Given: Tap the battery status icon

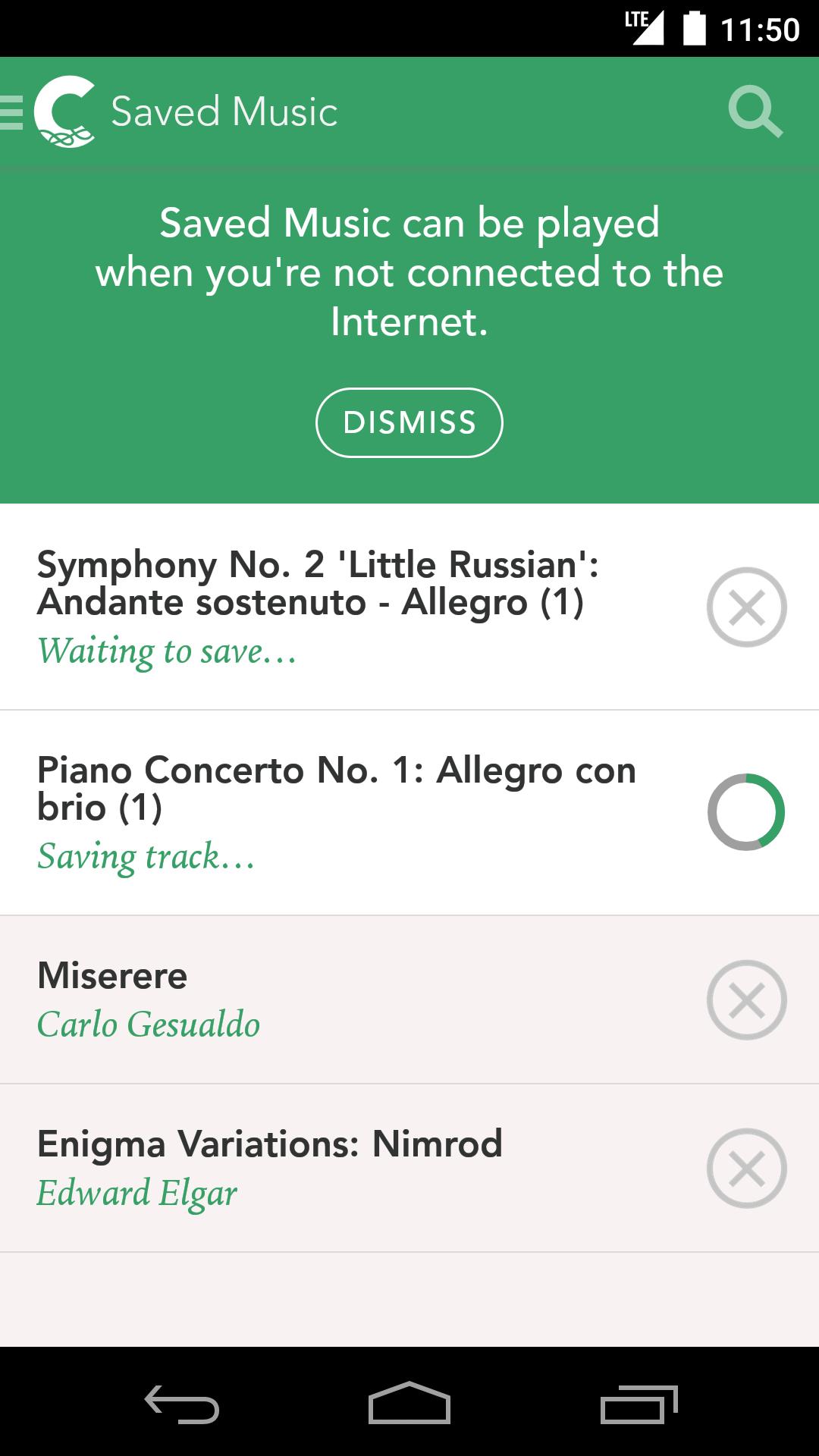Looking at the screenshot, I should pos(694,29).
